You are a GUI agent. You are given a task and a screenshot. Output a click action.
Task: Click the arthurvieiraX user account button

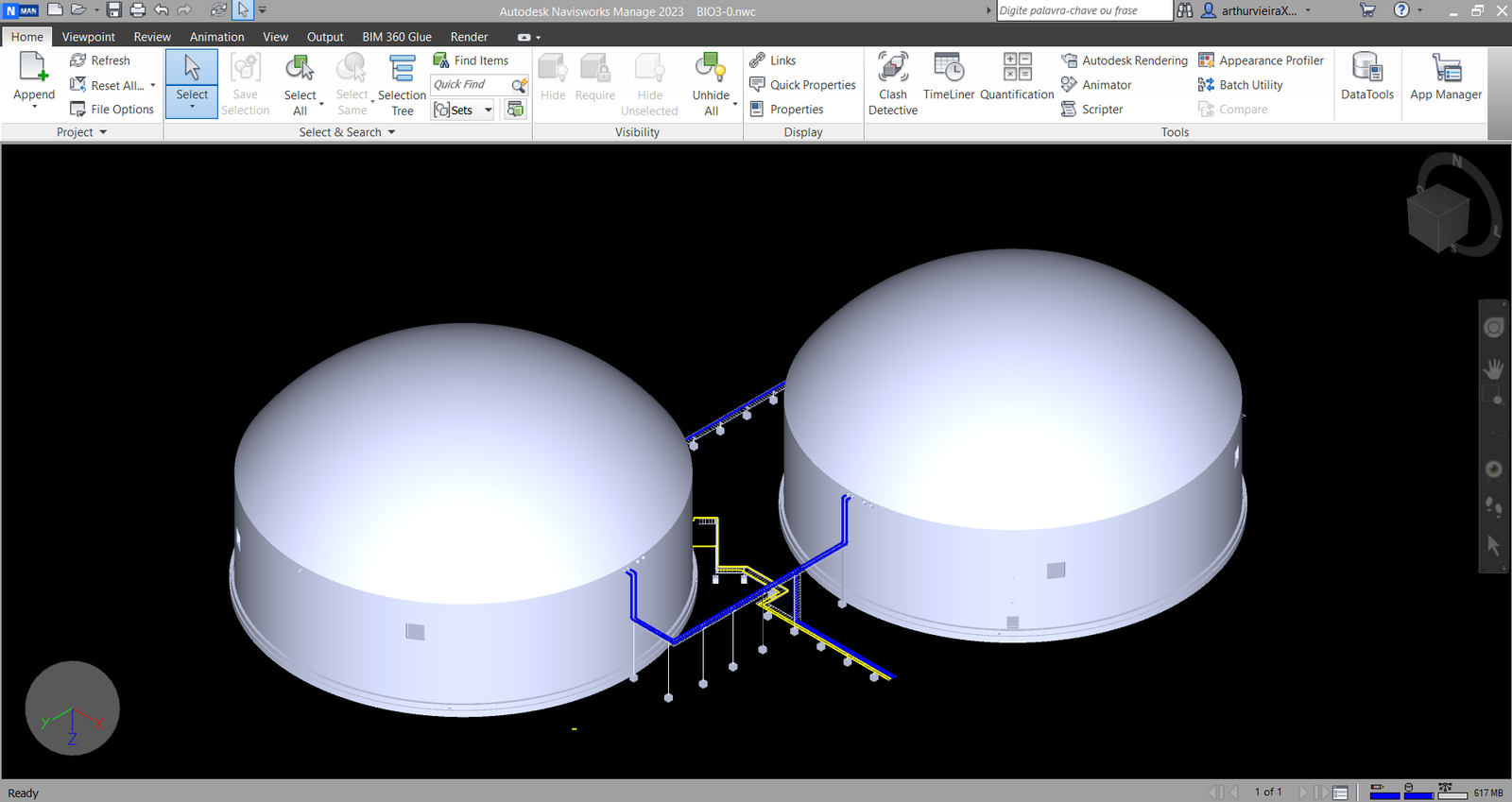click(1257, 10)
